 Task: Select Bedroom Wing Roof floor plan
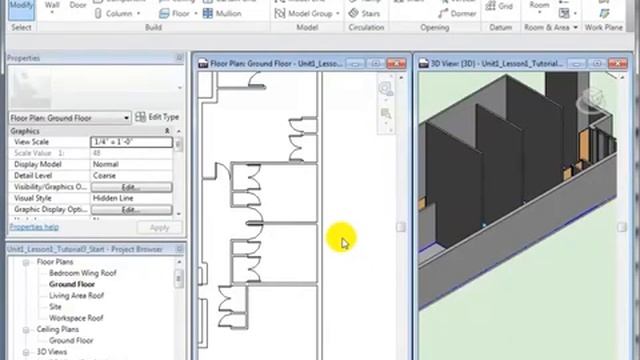(82, 273)
